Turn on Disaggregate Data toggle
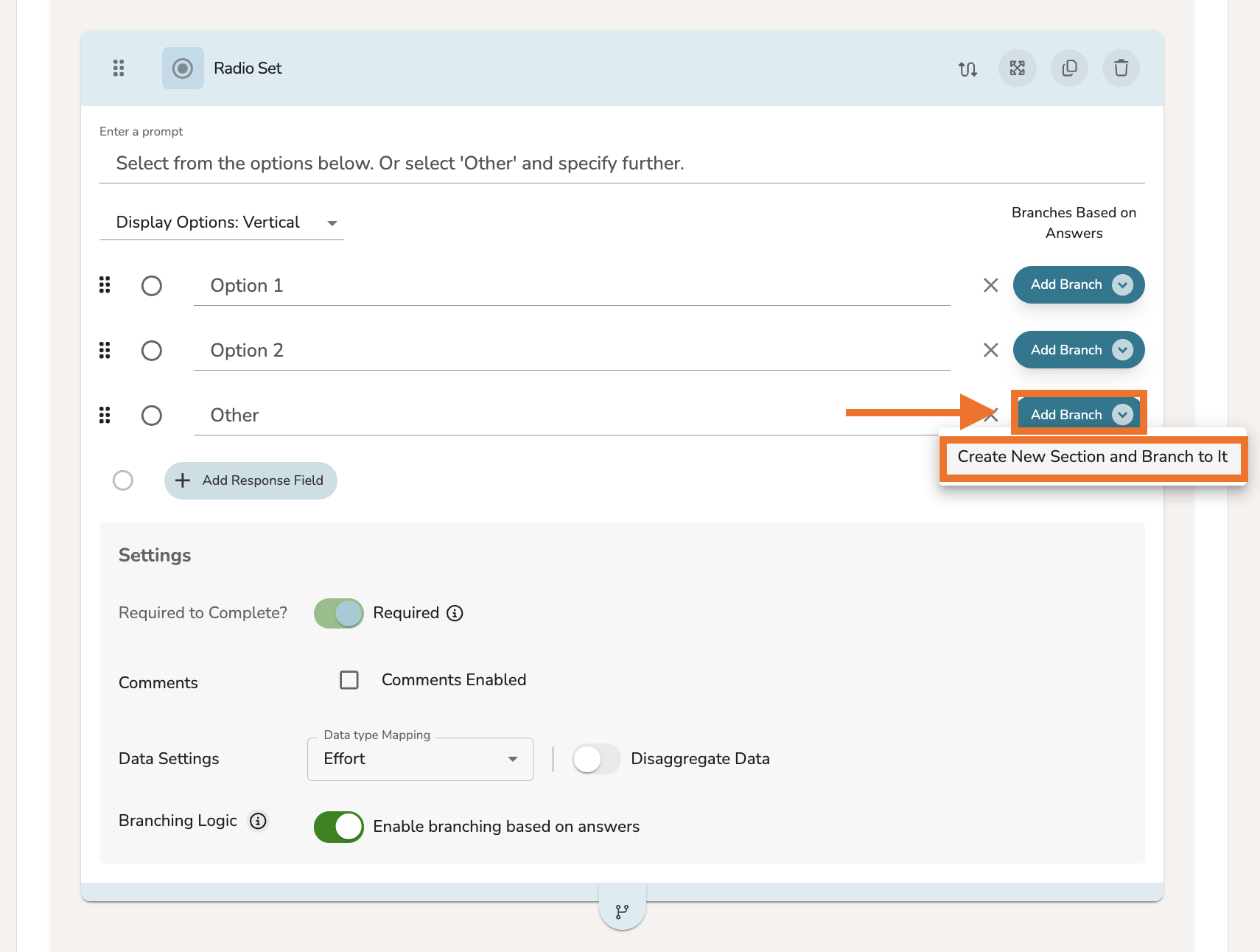 (596, 759)
